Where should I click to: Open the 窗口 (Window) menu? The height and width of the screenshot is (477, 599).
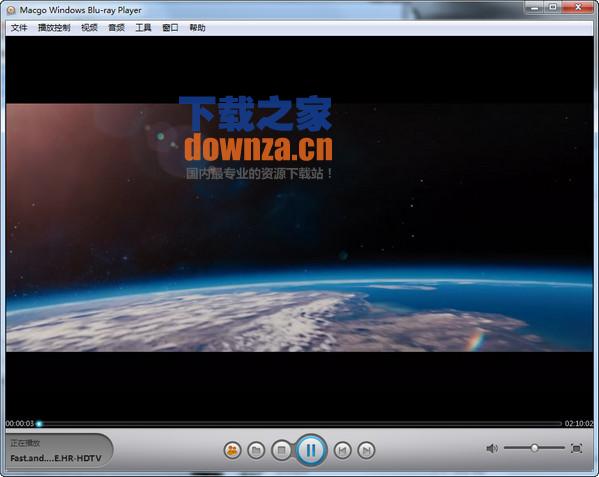point(170,28)
